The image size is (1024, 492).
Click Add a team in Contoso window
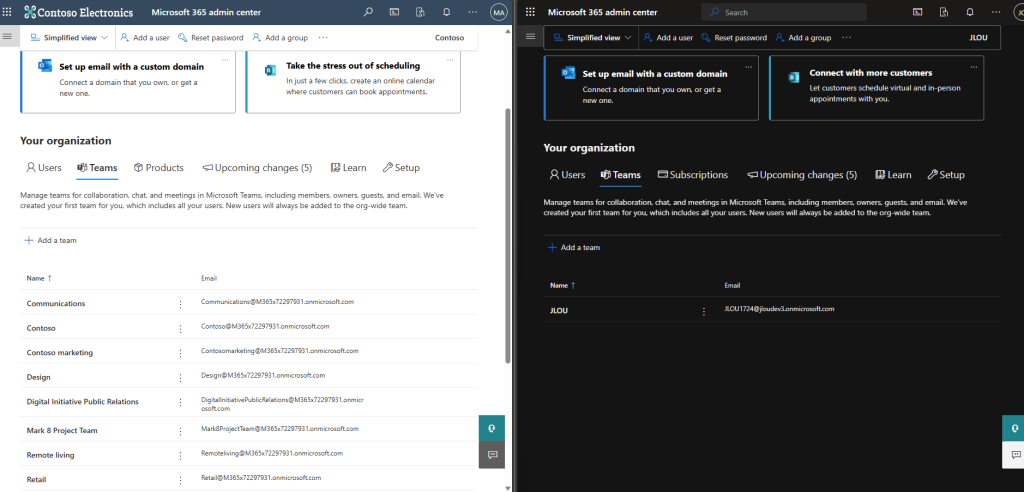click(50, 240)
